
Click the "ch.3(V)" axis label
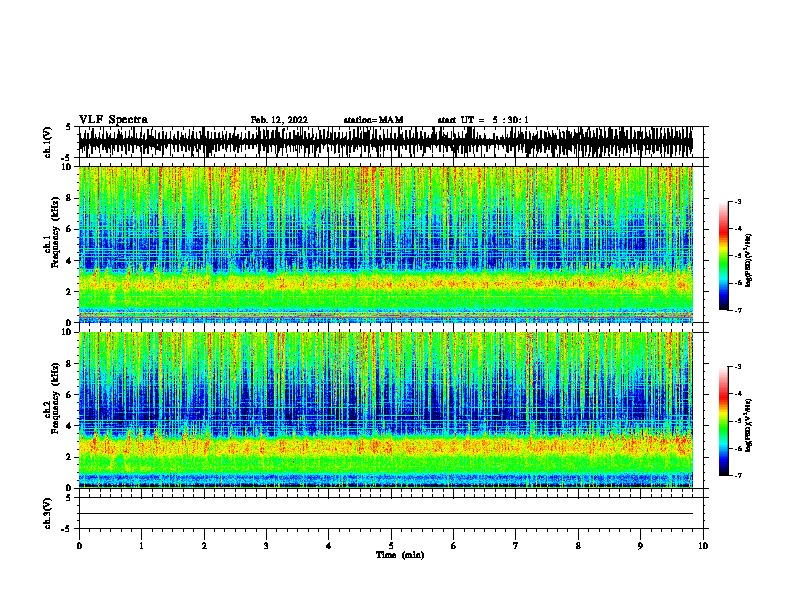(x=48, y=513)
